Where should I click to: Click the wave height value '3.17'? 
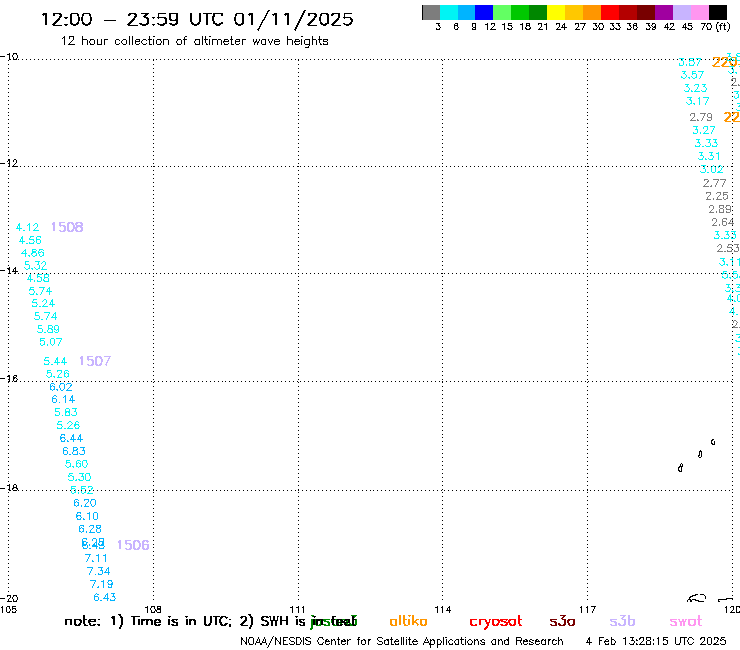pos(698,101)
